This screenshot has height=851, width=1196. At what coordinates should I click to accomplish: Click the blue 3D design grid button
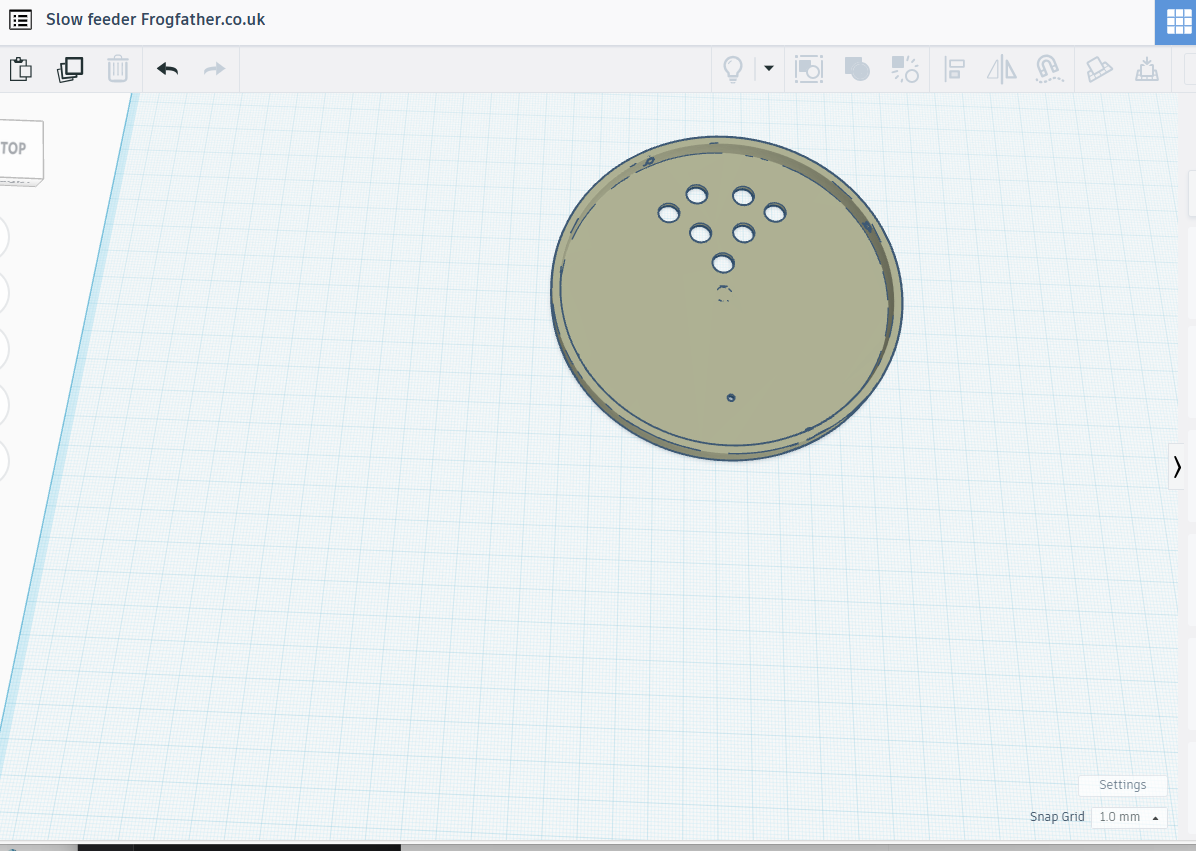click(1176, 22)
